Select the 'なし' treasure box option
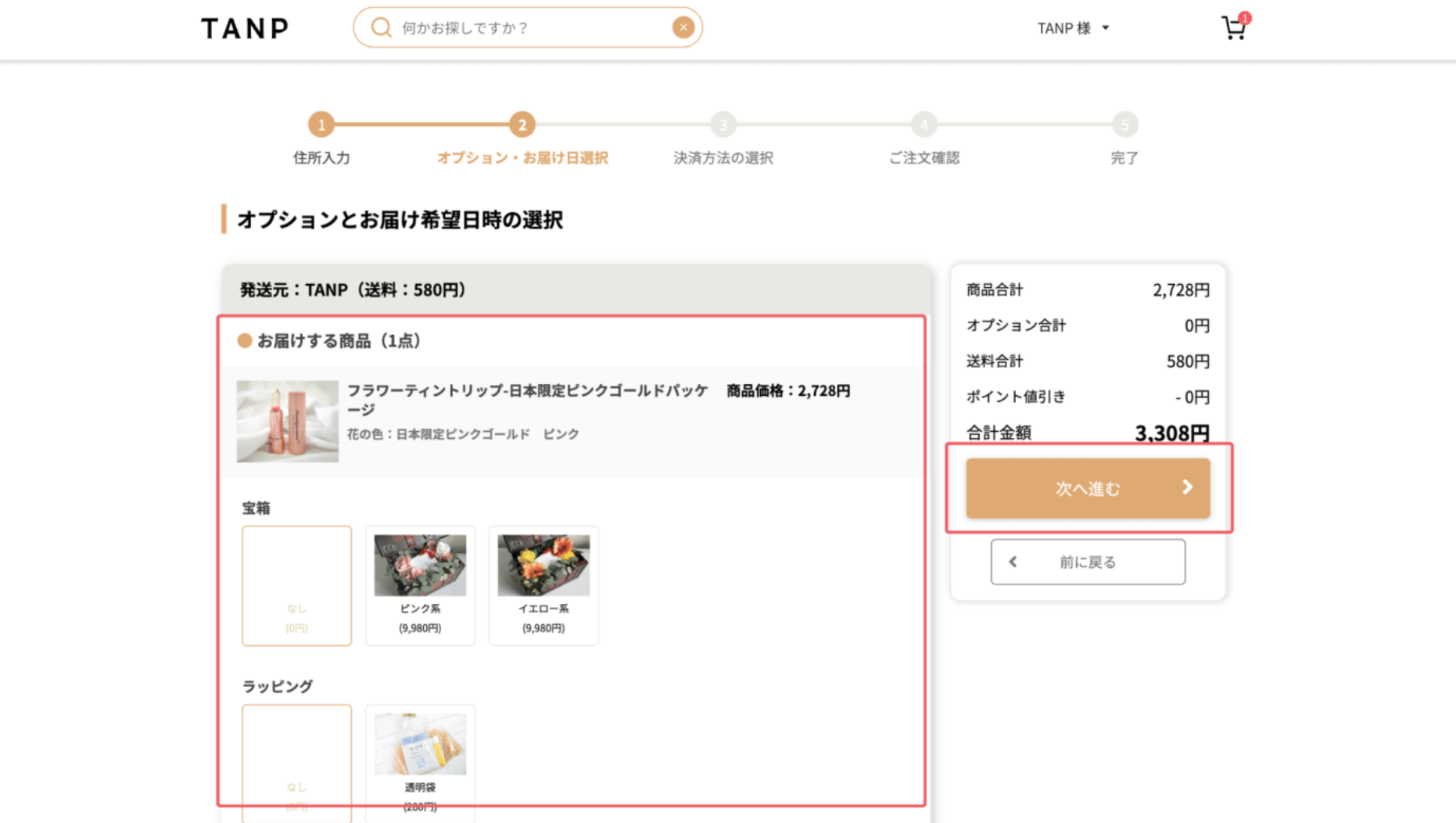This screenshot has height=823, width=1456. point(296,585)
